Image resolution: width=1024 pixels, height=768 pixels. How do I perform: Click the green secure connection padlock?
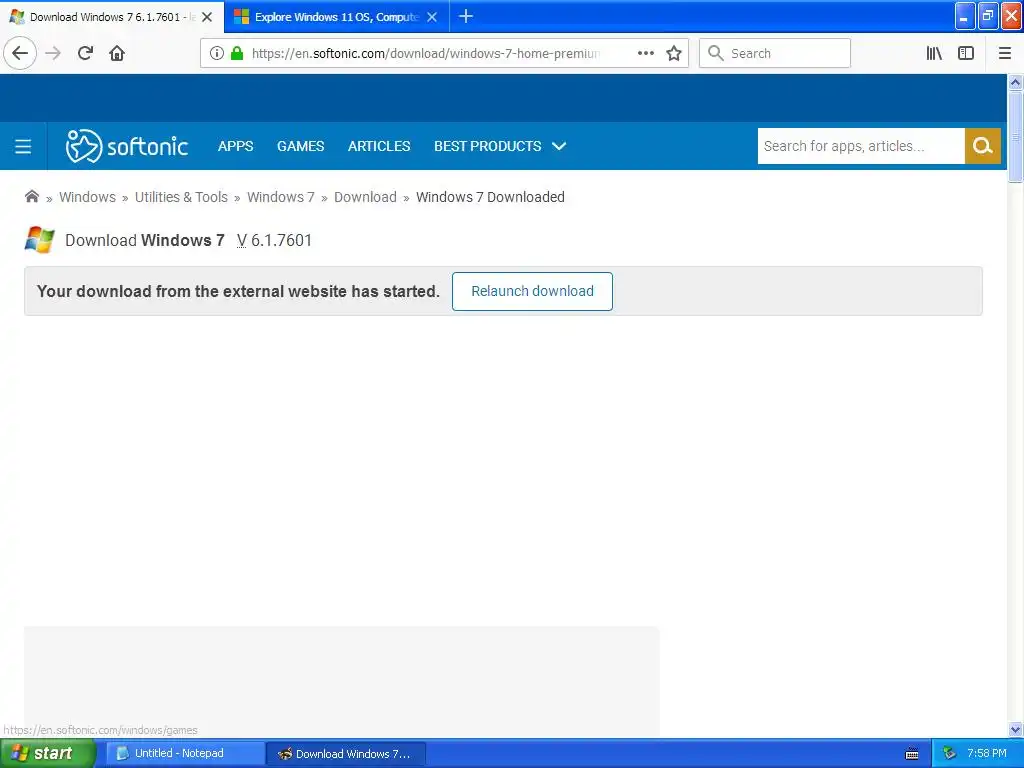click(237, 53)
